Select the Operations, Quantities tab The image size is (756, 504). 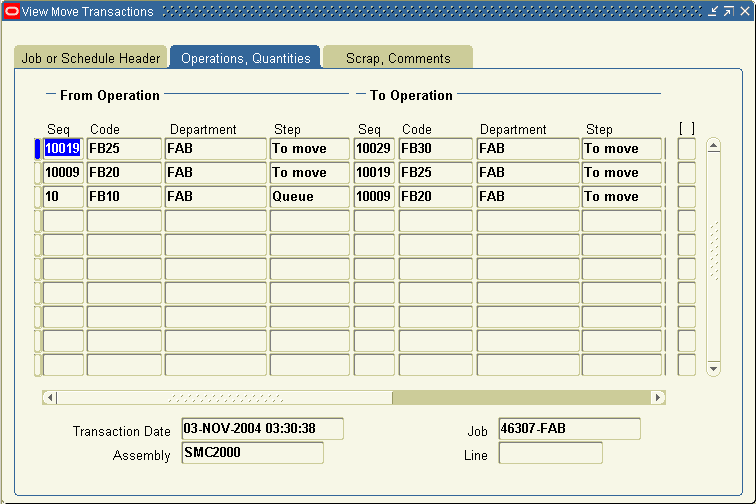[245, 57]
